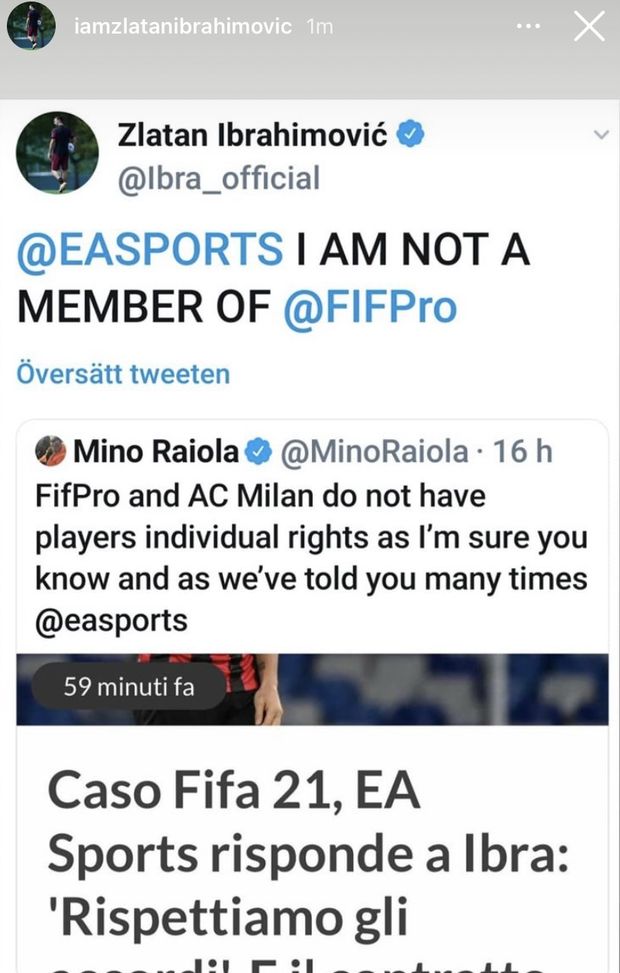
Task: Tap the @EASPORTS mention in the tweet
Action: pos(150,249)
